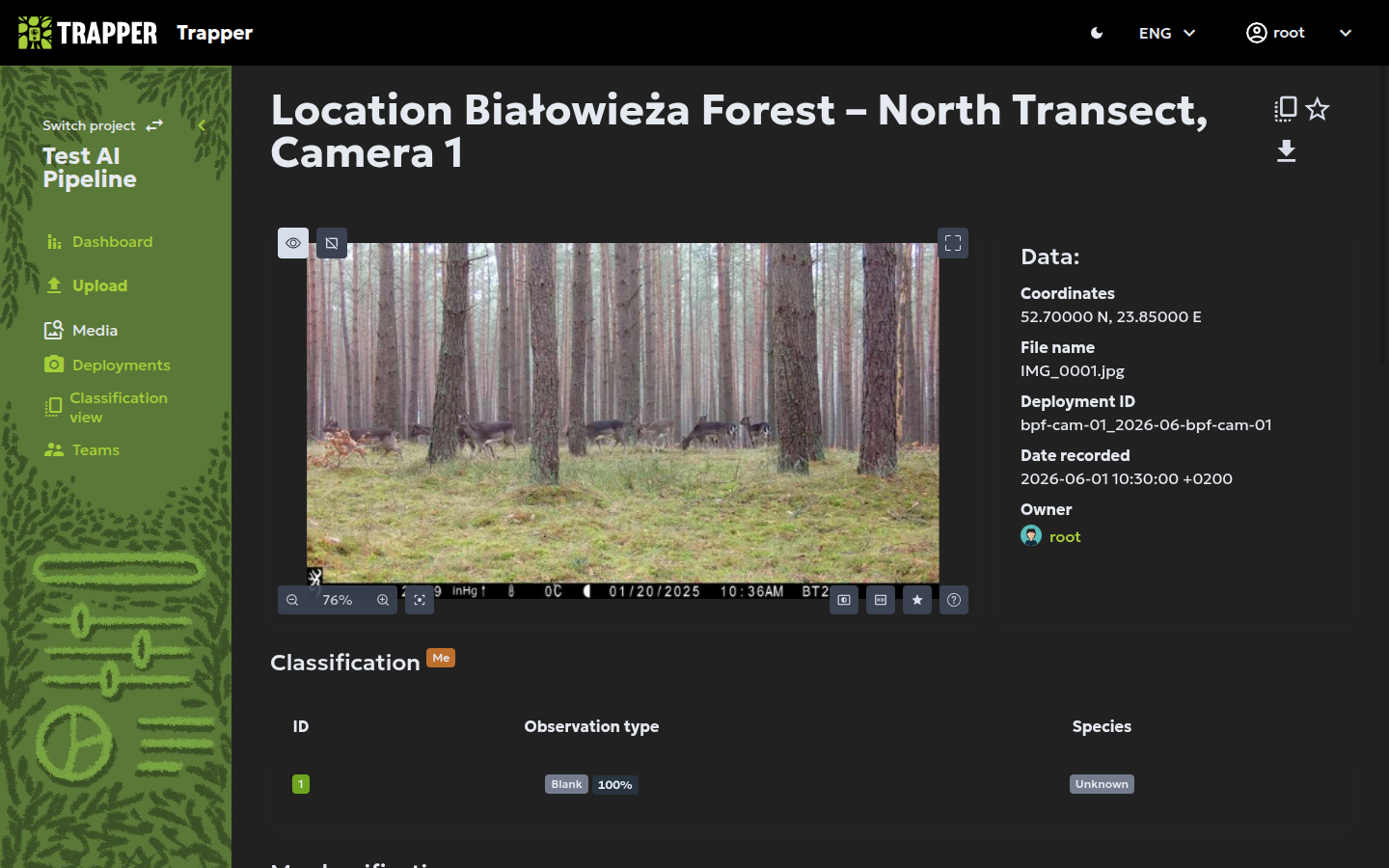Enter fullscreen image view
This screenshot has width=1389, height=868.
[x=953, y=243]
